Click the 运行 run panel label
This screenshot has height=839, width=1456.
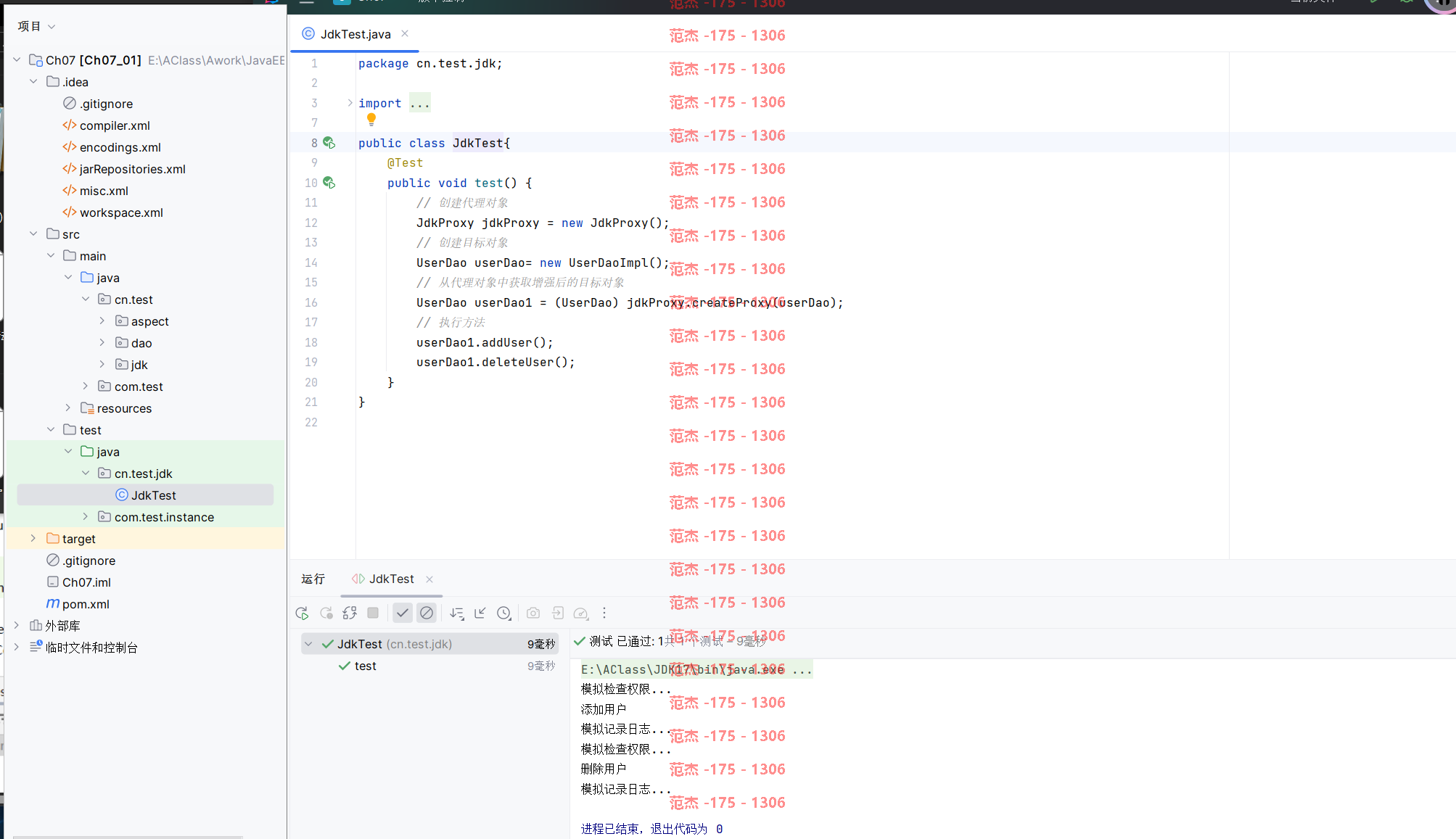313,579
